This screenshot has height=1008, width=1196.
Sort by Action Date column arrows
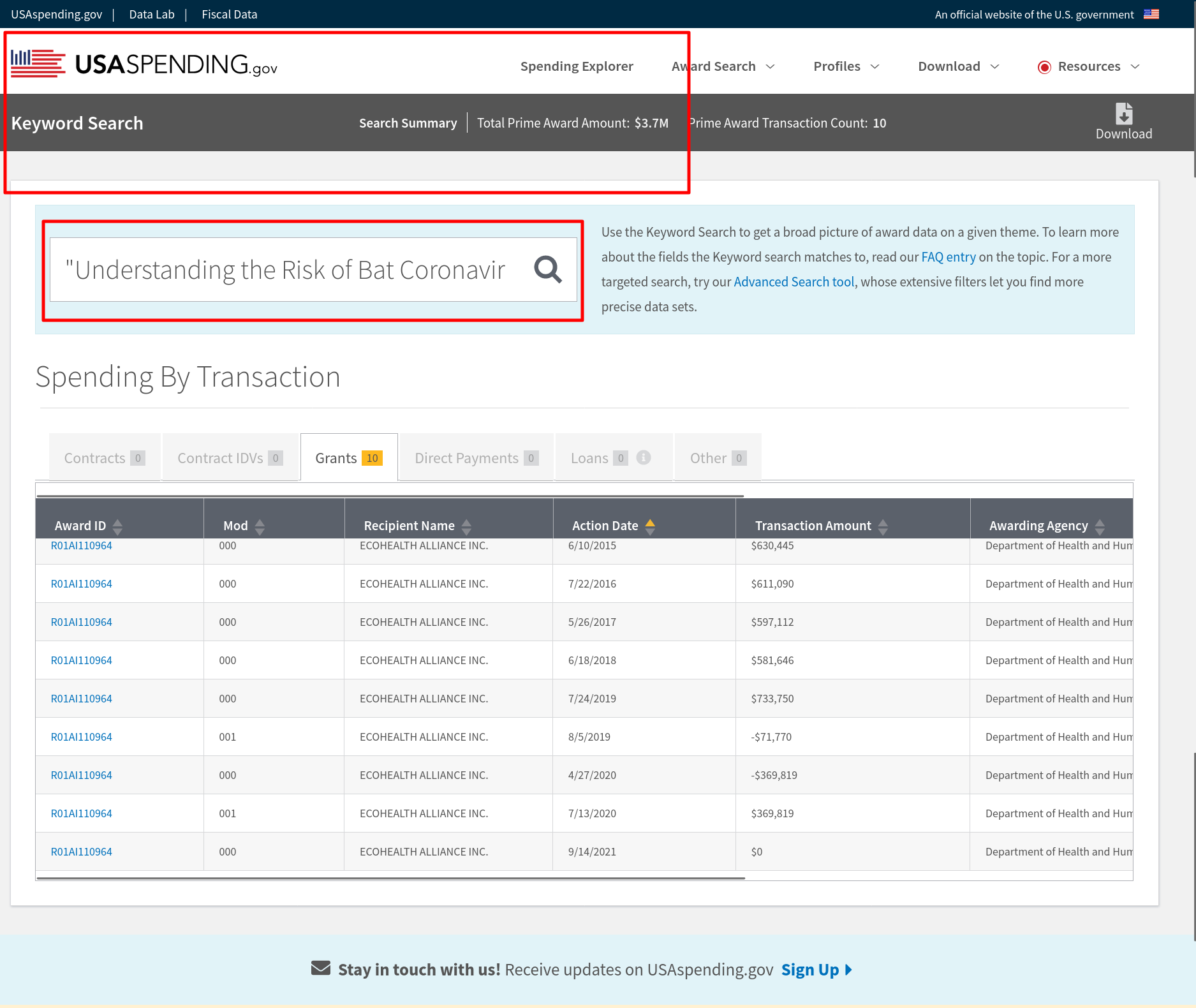click(x=650, y=526)
